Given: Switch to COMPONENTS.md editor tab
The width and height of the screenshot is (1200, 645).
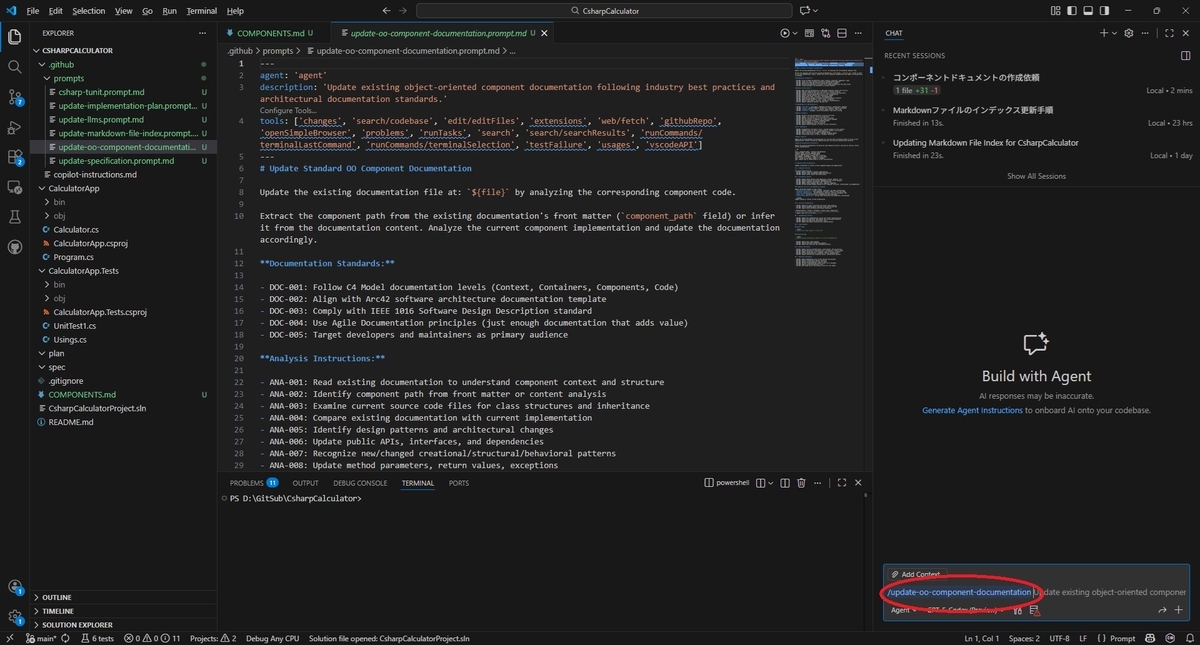Looking at the screenshot, I should 274,33.
